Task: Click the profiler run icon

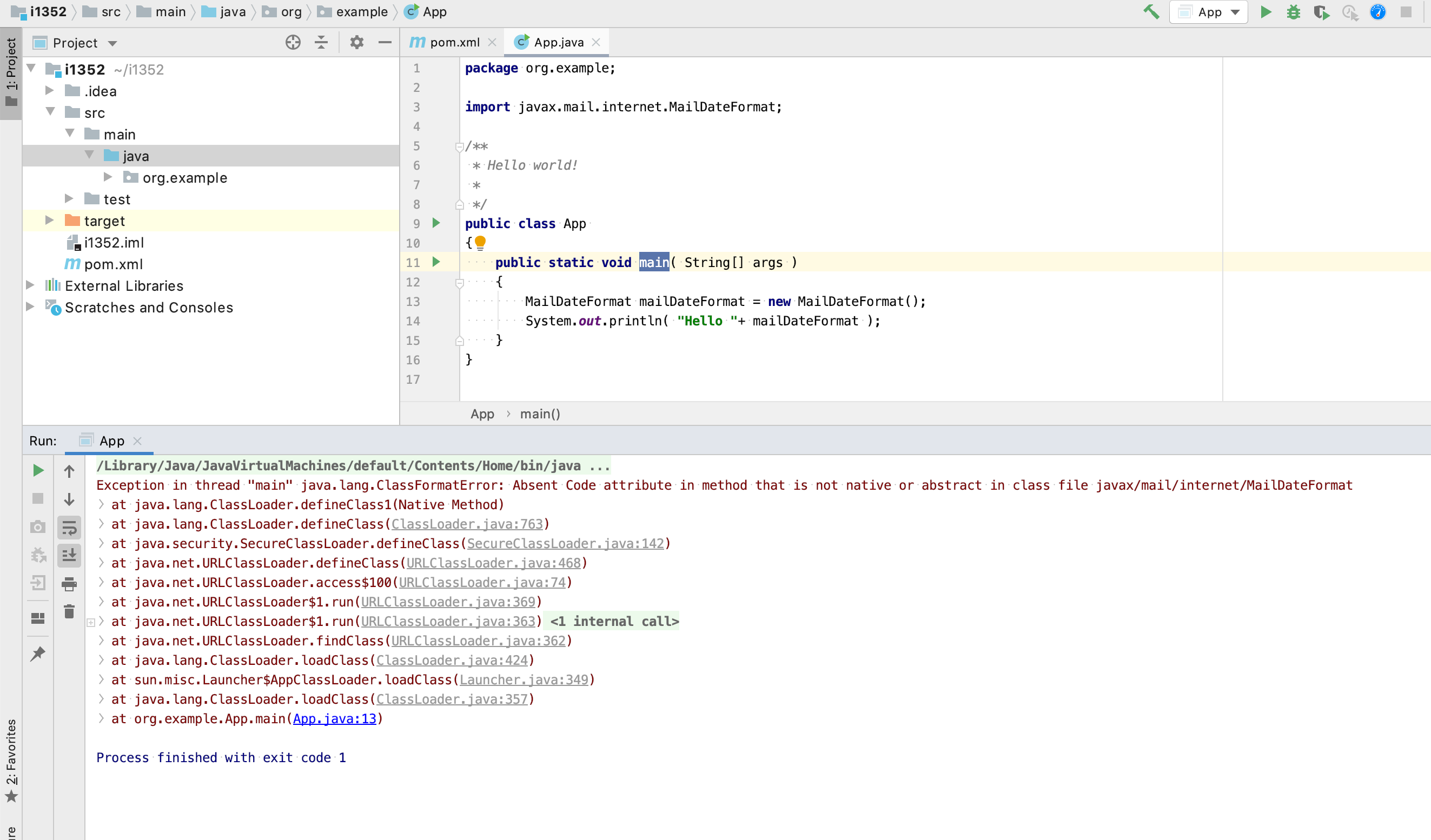Action: click(1350, 12)
